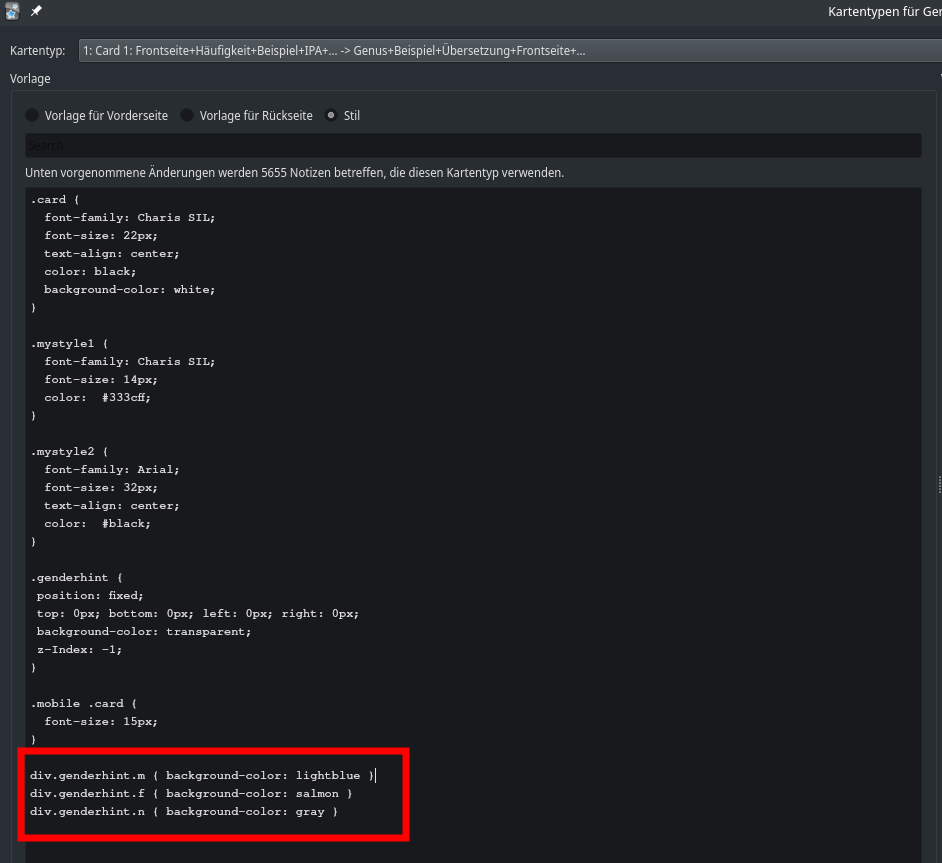Click the 'Vorlage' section label

(30, 79)
